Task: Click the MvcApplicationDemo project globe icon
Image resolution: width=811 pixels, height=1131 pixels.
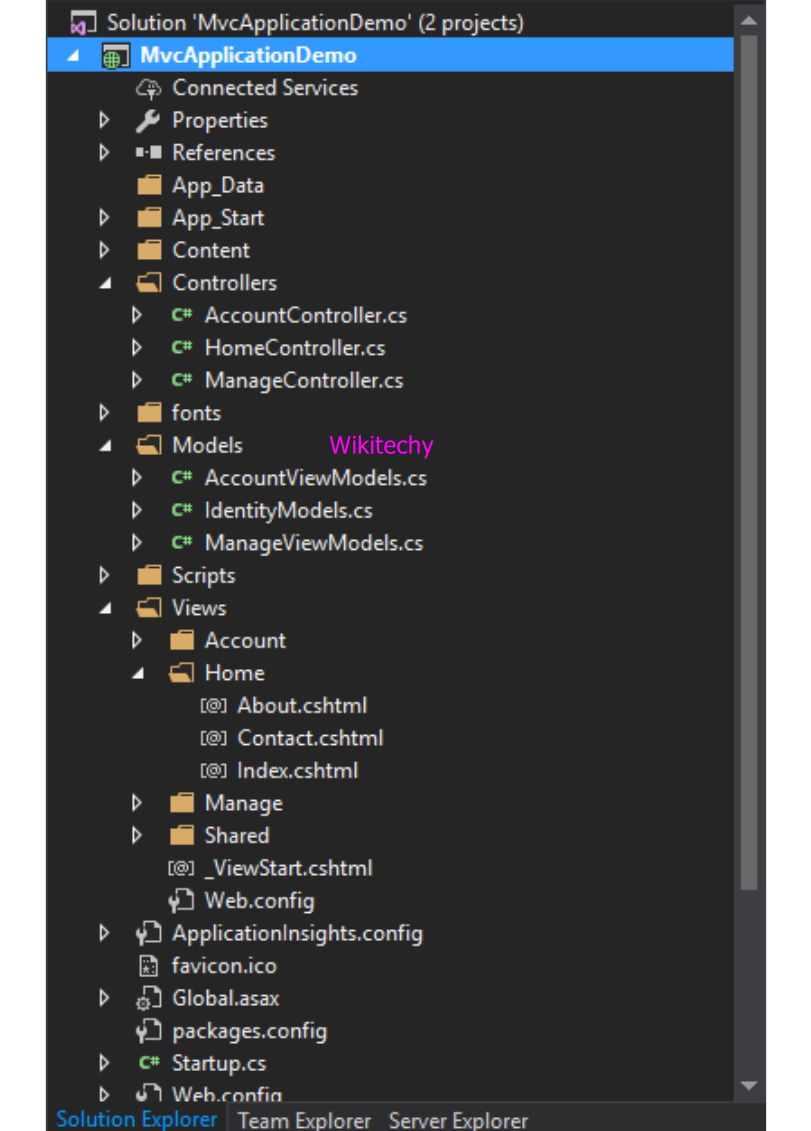Action: click(x=115, y=56)
